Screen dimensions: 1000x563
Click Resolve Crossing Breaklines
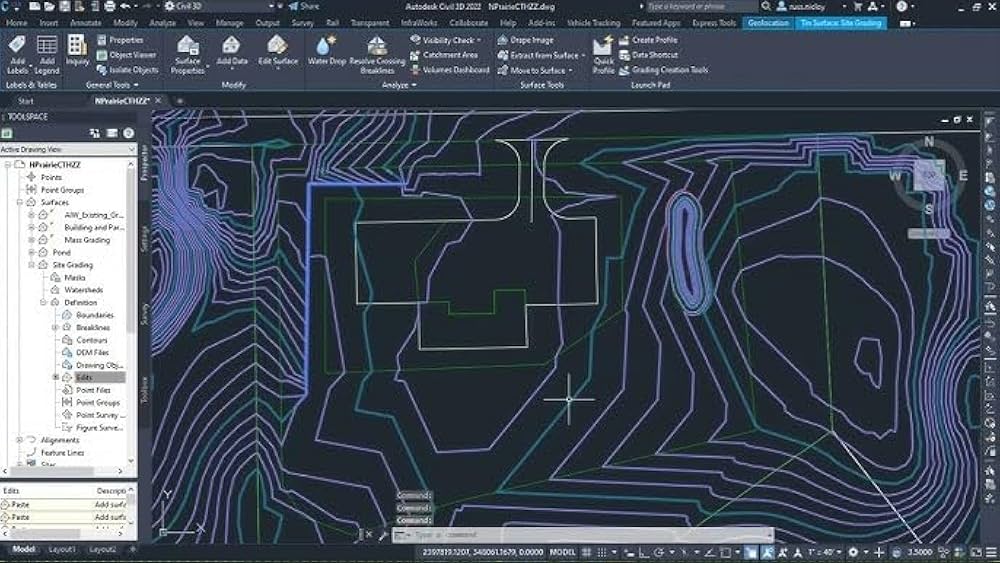[x=377, y=55]
